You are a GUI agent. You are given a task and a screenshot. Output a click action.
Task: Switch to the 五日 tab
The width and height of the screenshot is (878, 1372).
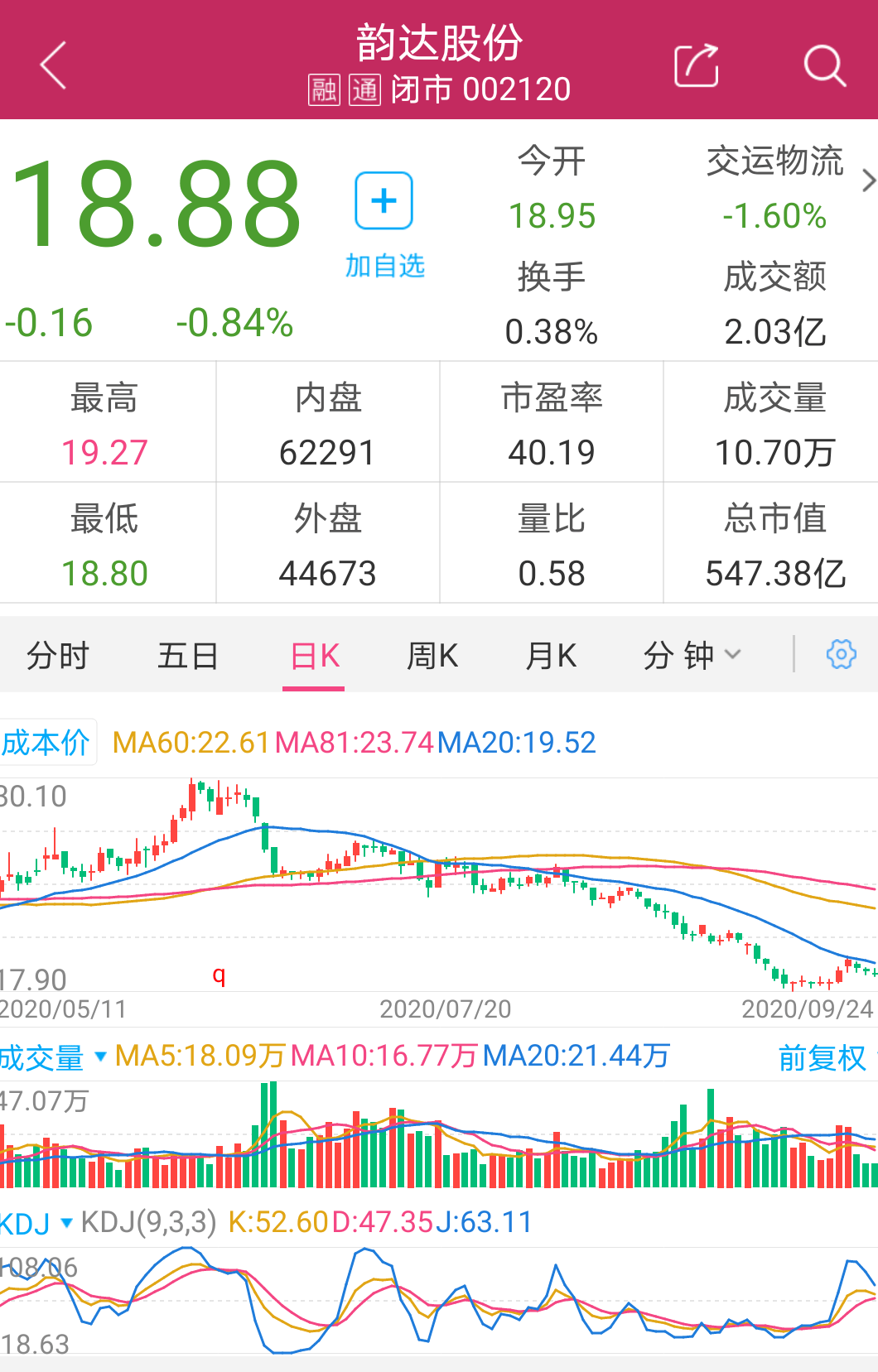click(188, 655)
